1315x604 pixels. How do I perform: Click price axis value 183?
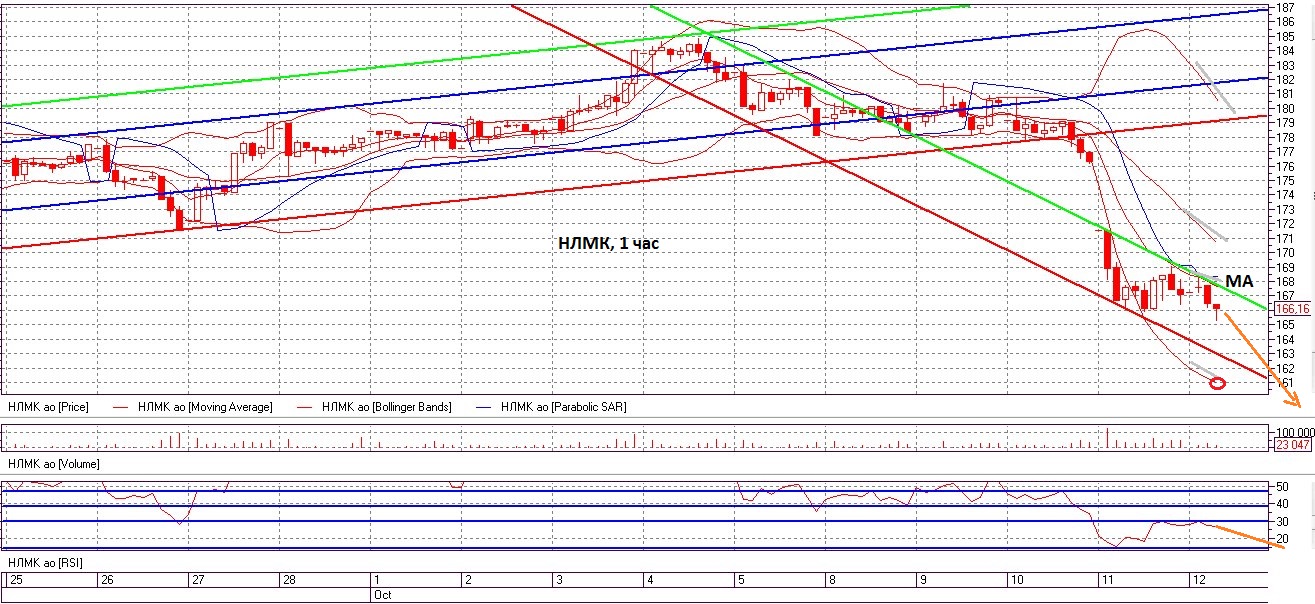click(1285, 65)
